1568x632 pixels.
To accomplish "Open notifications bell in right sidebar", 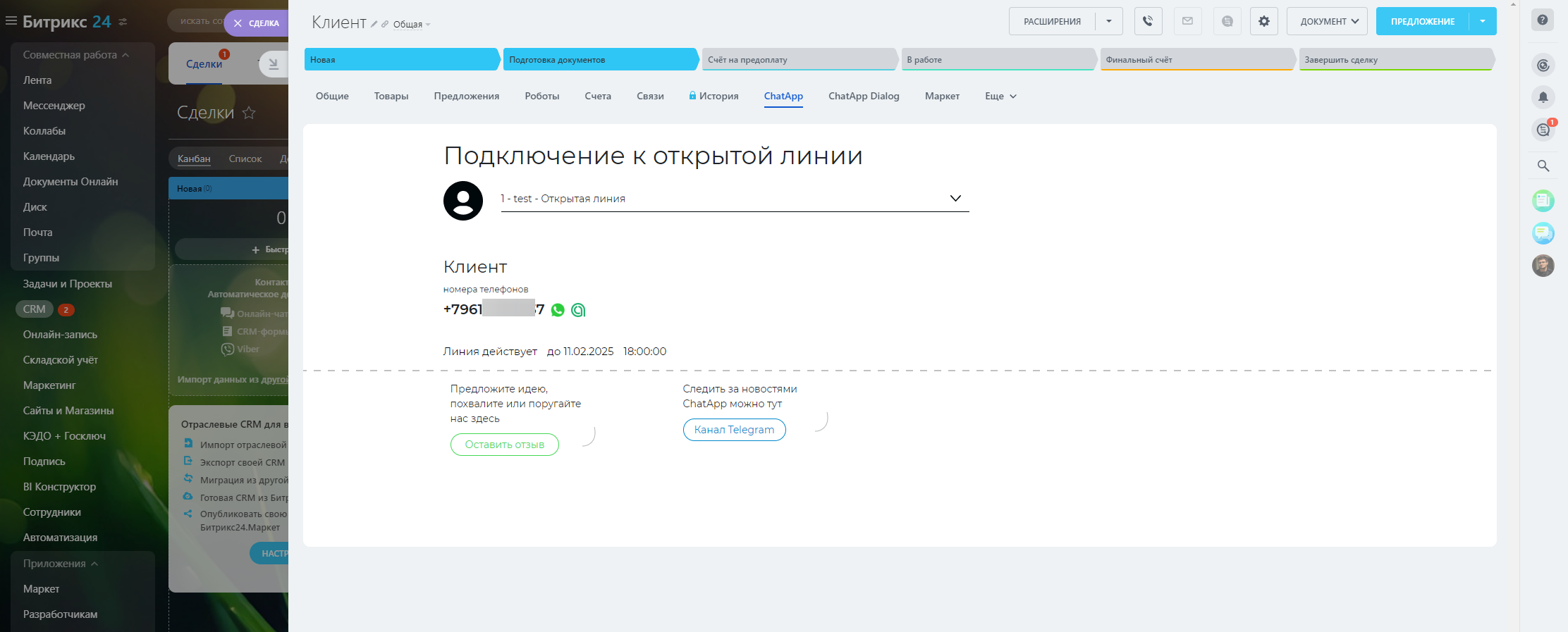I will point(1543,97).
